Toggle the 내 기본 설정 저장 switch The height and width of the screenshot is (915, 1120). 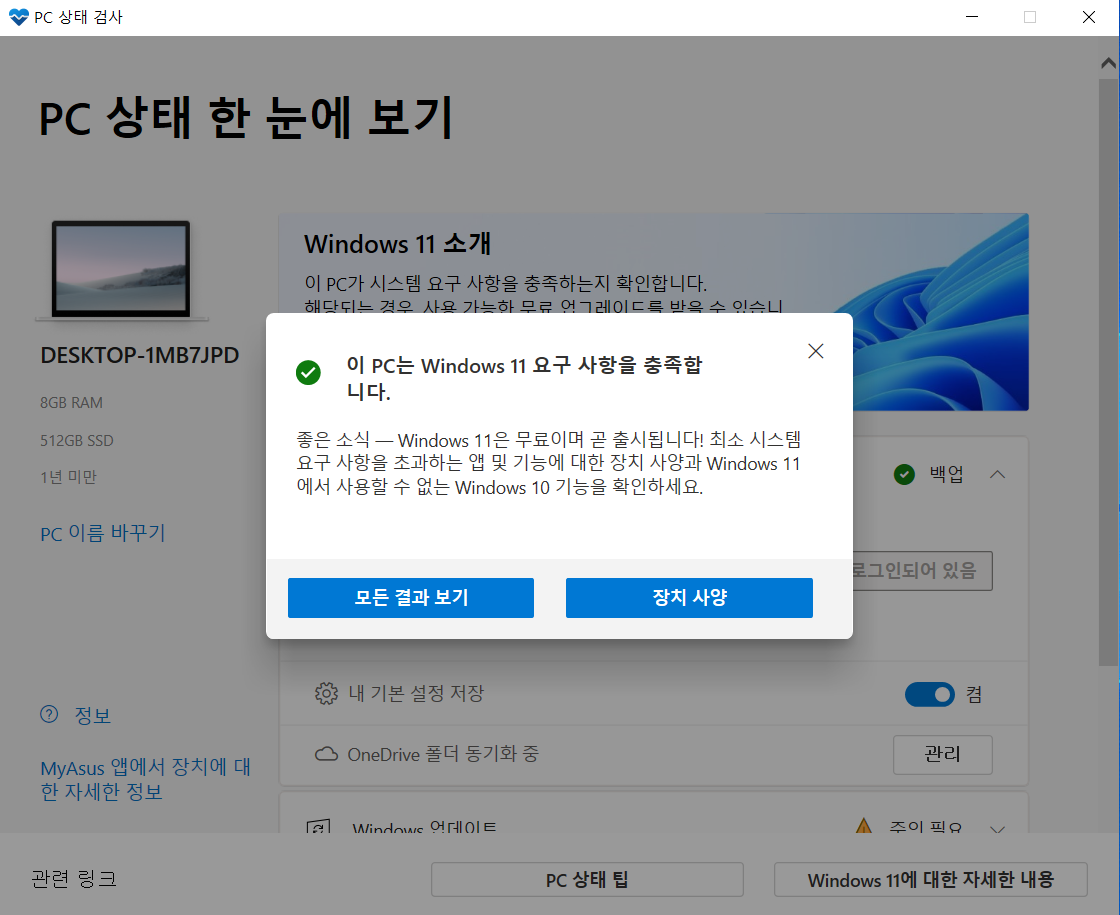coord(929,694)
